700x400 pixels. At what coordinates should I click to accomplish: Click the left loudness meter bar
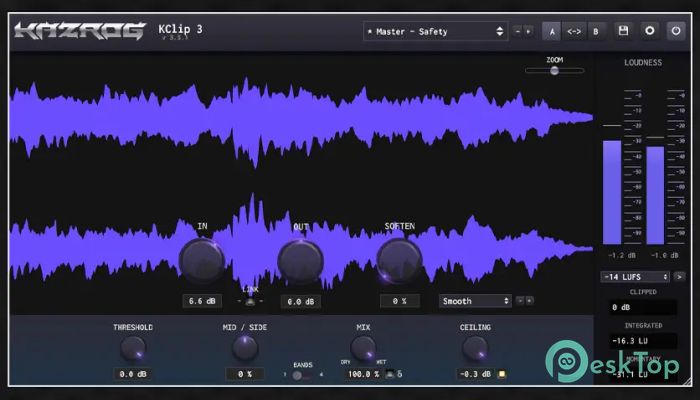click(x=612, y=192)
